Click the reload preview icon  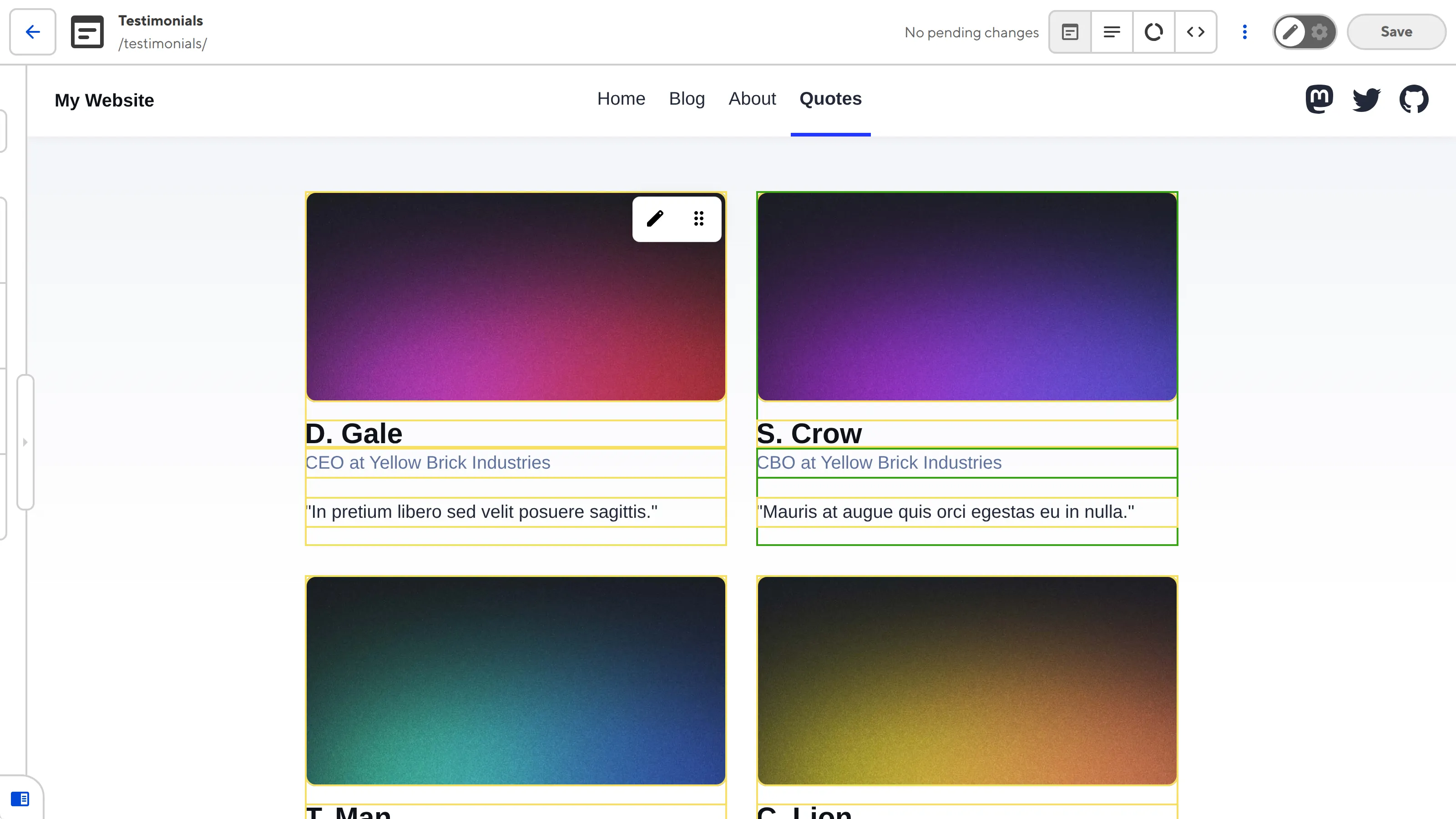tap(1153, 32)
